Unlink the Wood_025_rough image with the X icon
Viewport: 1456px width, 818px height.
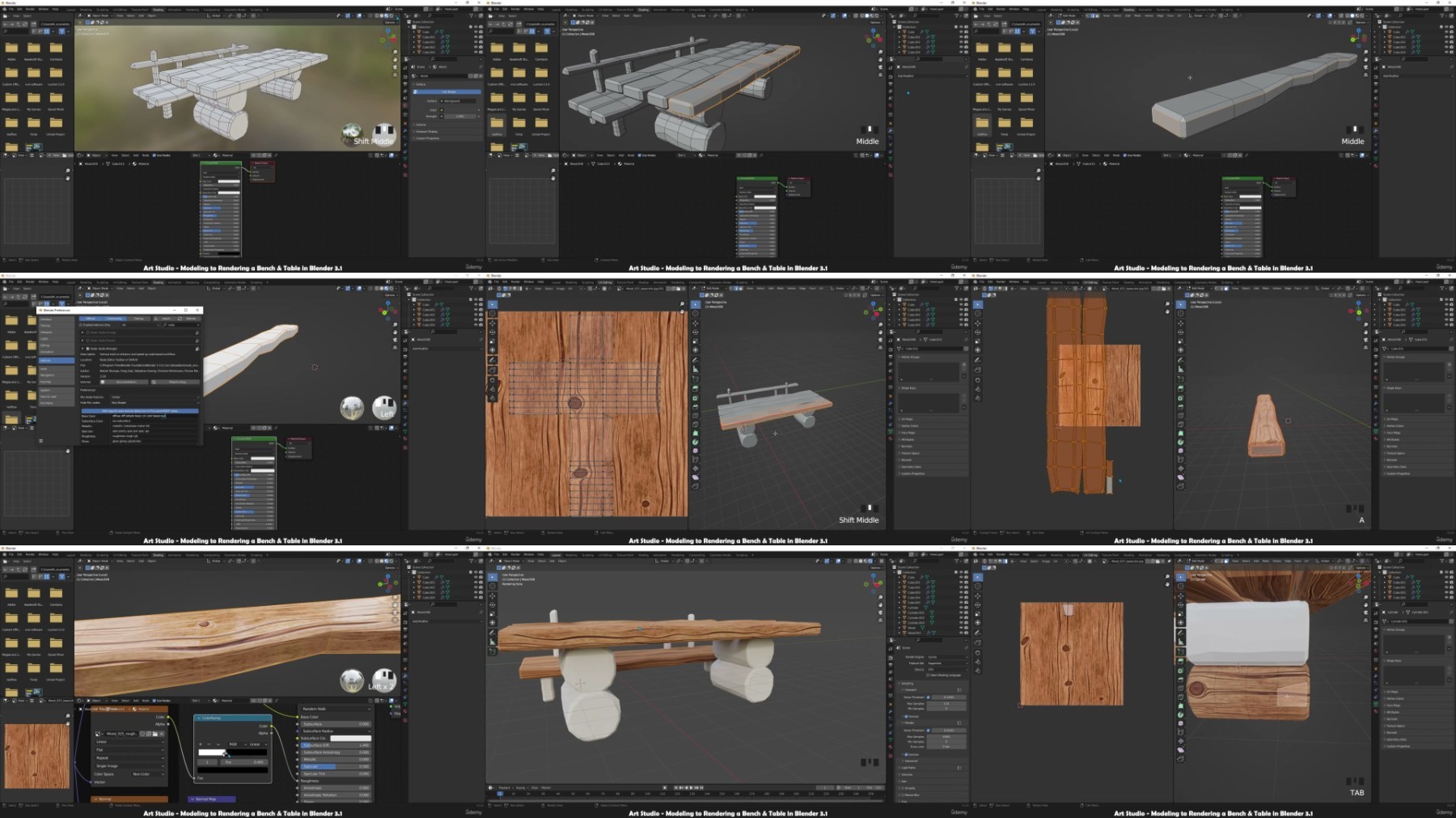click(x=162, y=734)
